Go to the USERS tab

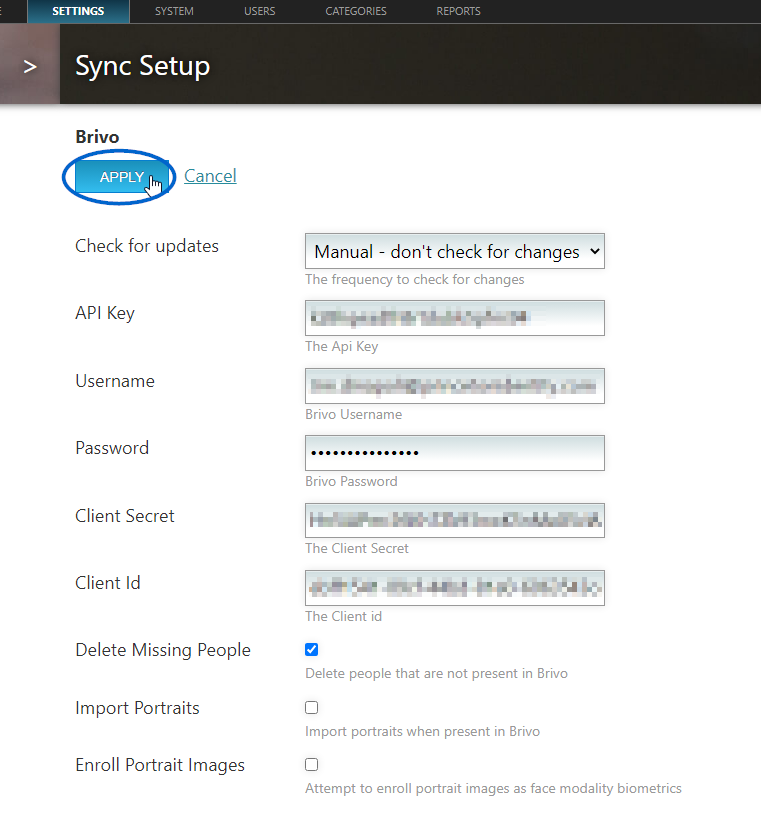[x=260, y=11]
